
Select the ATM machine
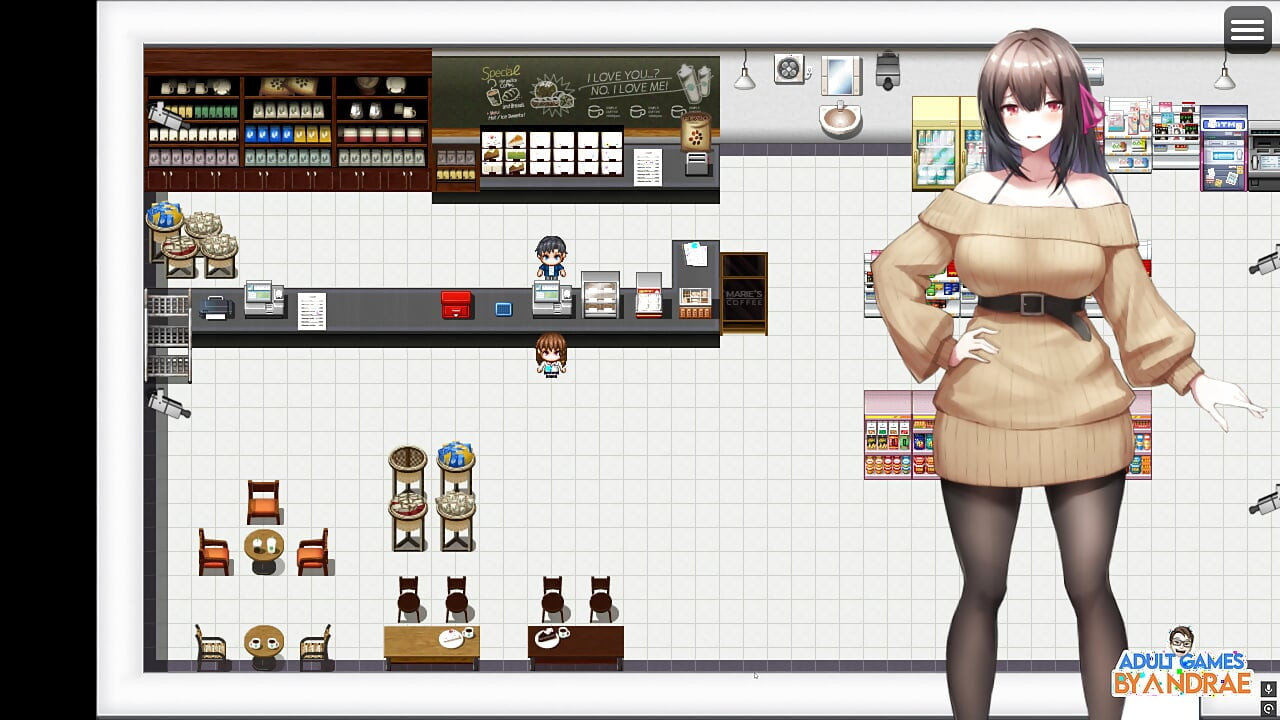tap(1224, 148)
